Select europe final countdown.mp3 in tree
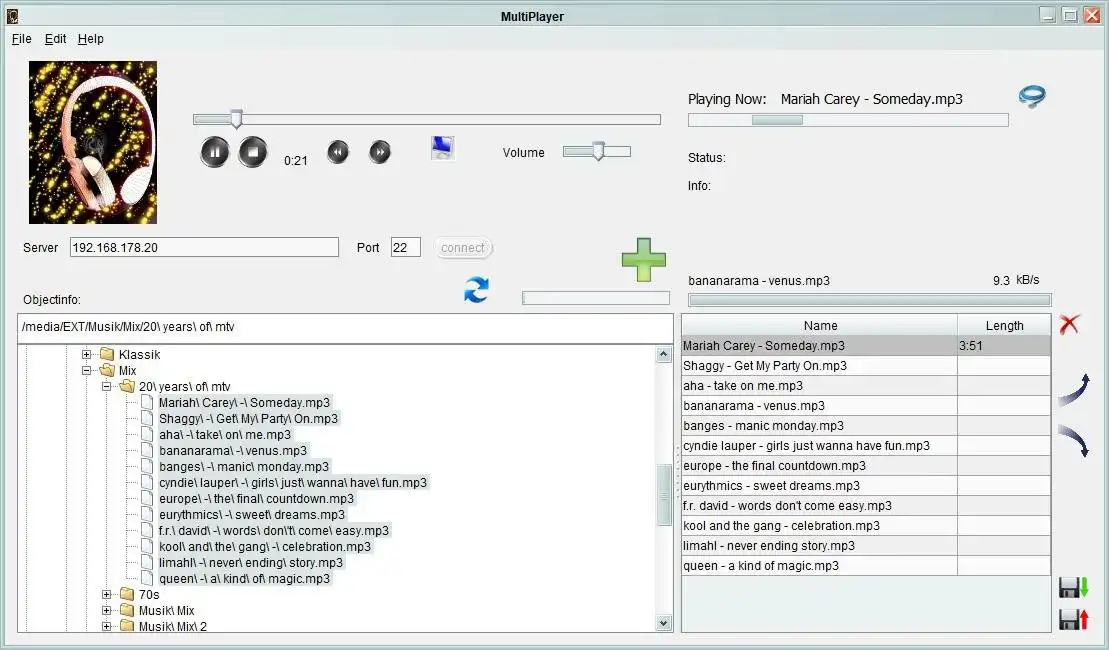The image size is (1109, 650). click(x=256, y=499)
